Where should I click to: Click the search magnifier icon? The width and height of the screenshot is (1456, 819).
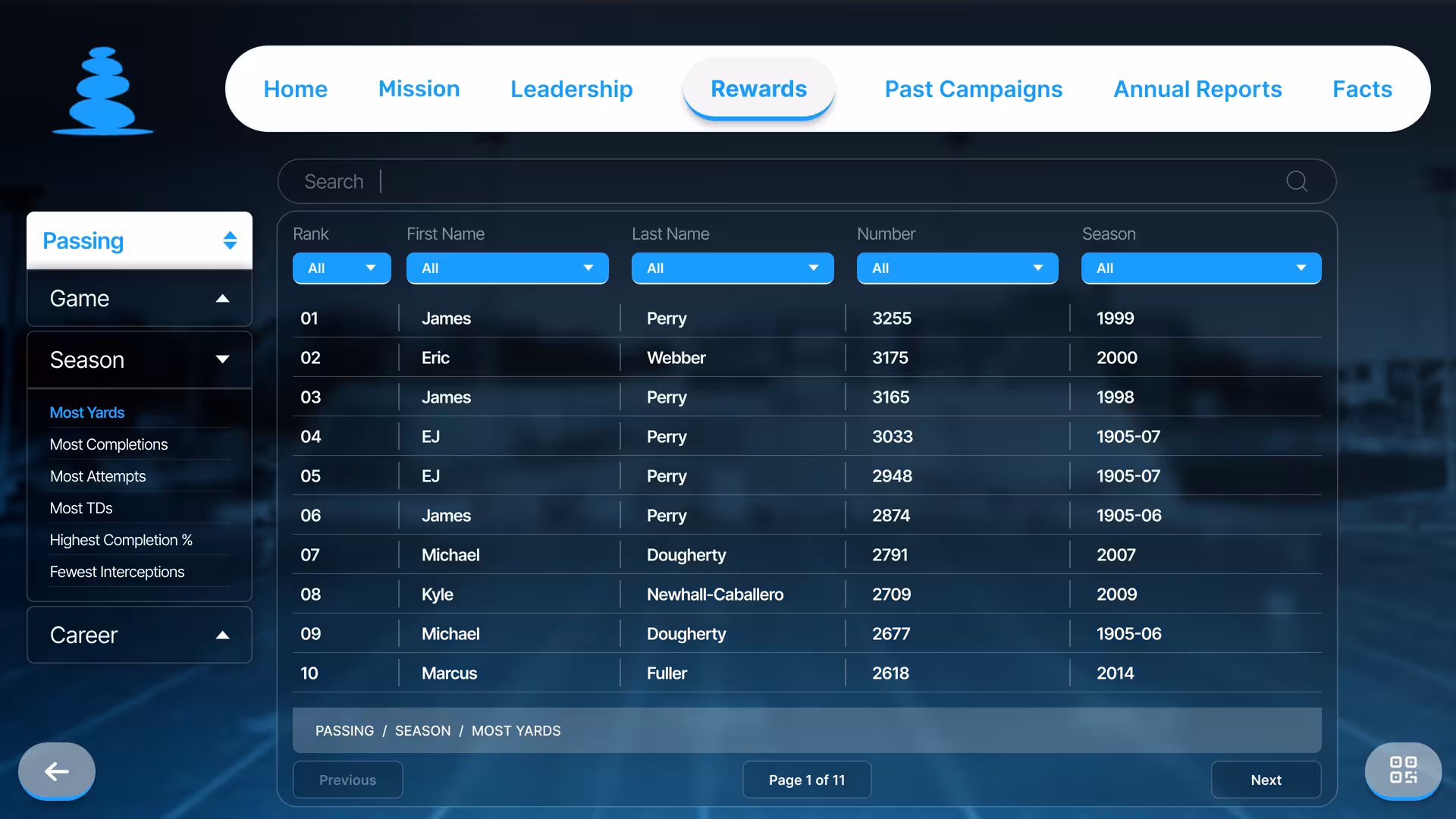click(x=1296, y=181)
